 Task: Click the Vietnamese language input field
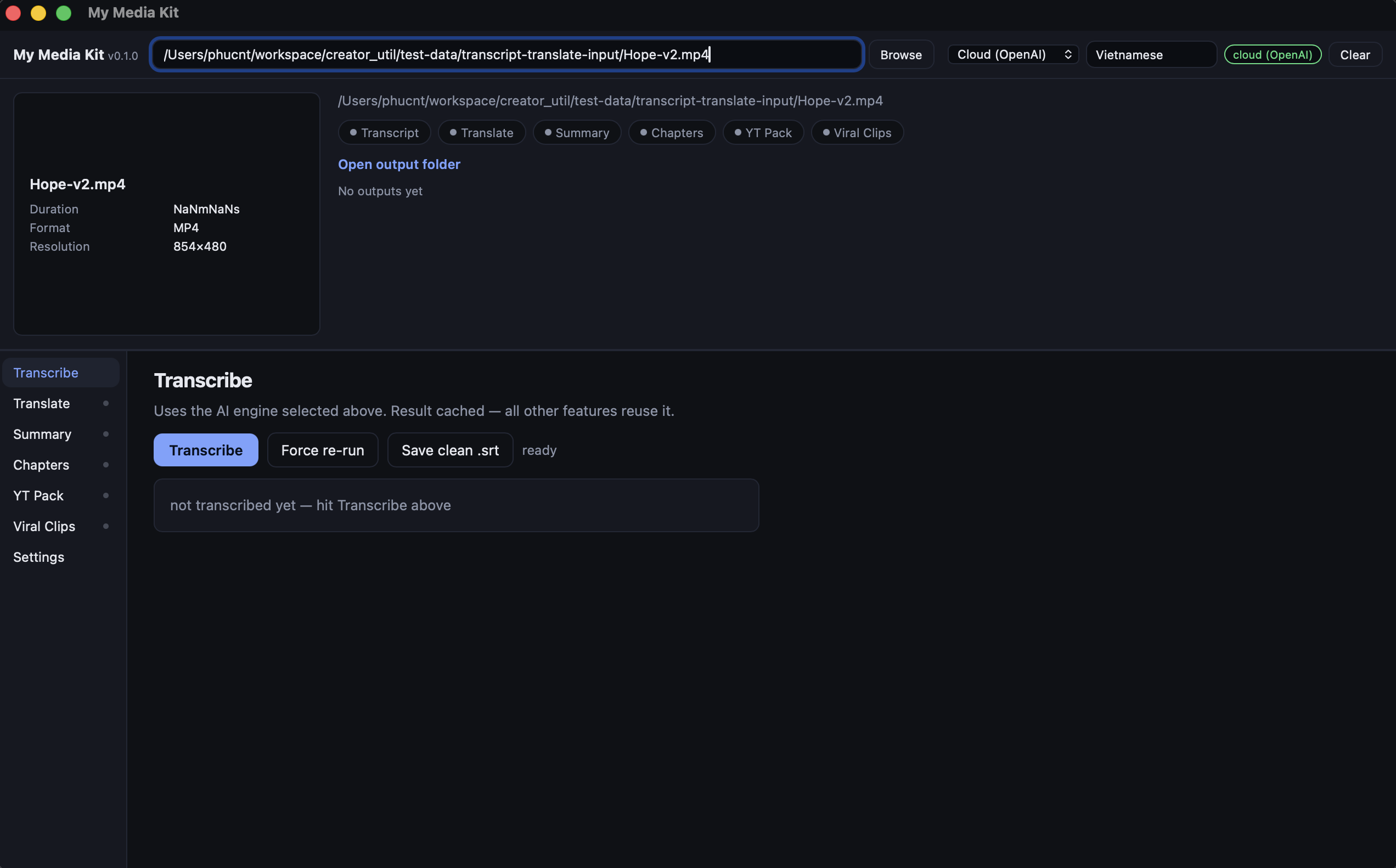click(1150, 54)
